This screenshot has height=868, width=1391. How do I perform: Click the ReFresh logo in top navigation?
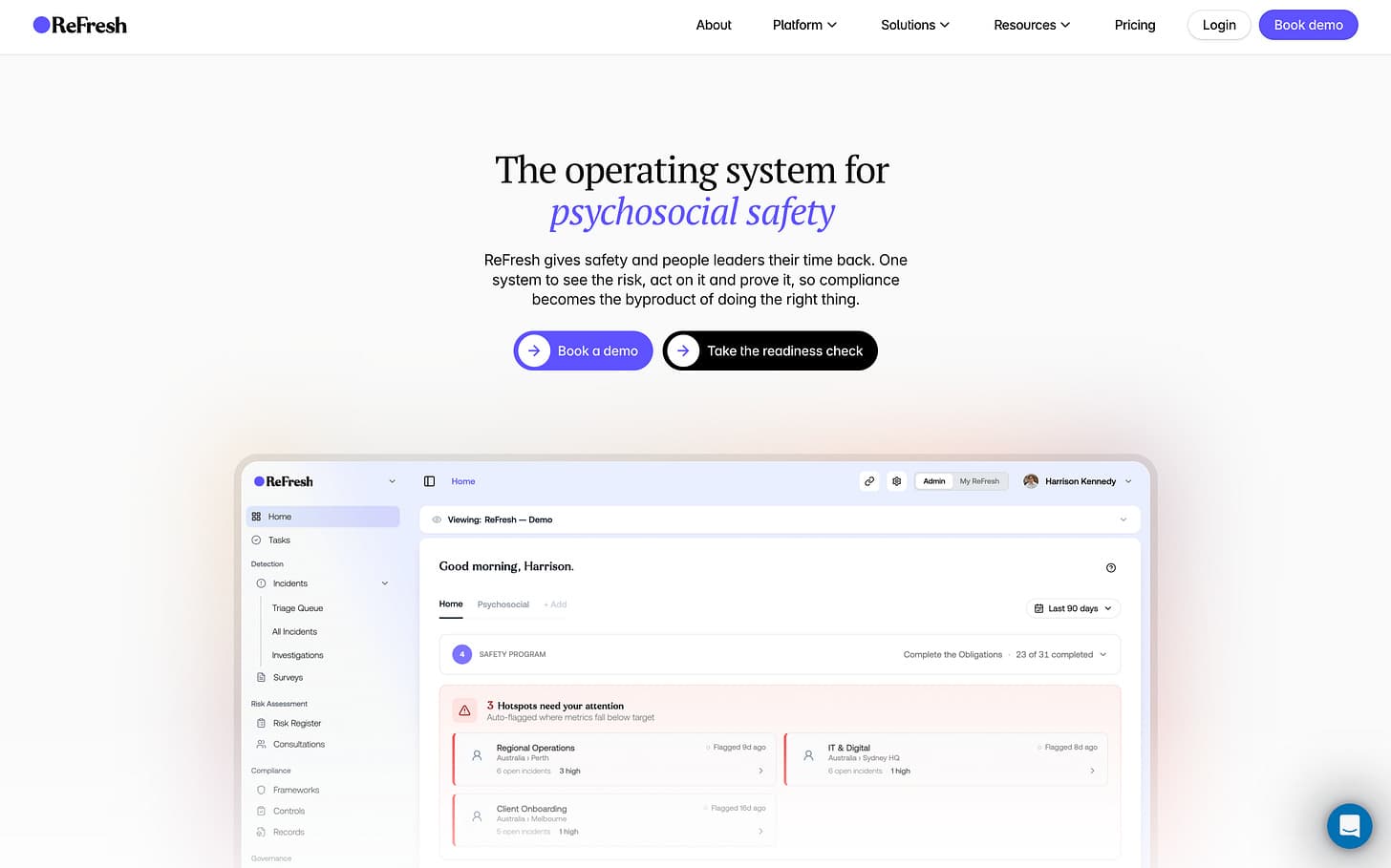tap(80, 25)
